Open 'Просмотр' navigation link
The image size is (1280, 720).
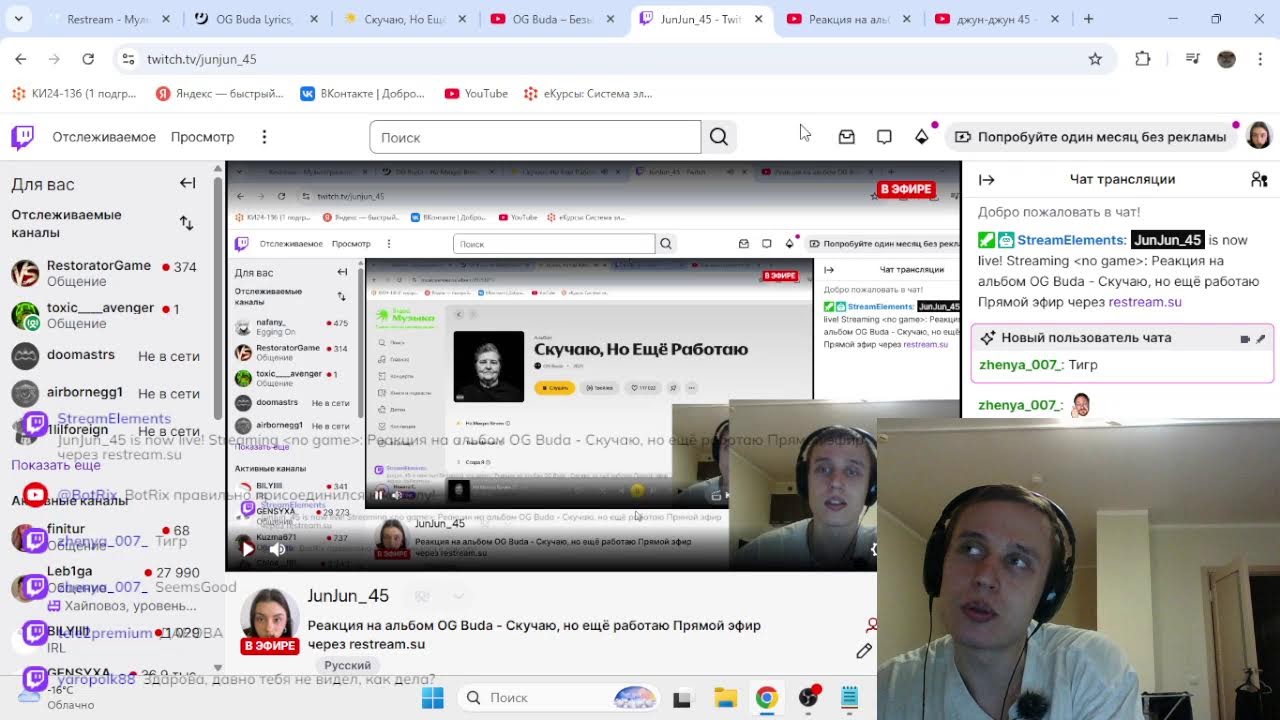(x=202, y=137)
